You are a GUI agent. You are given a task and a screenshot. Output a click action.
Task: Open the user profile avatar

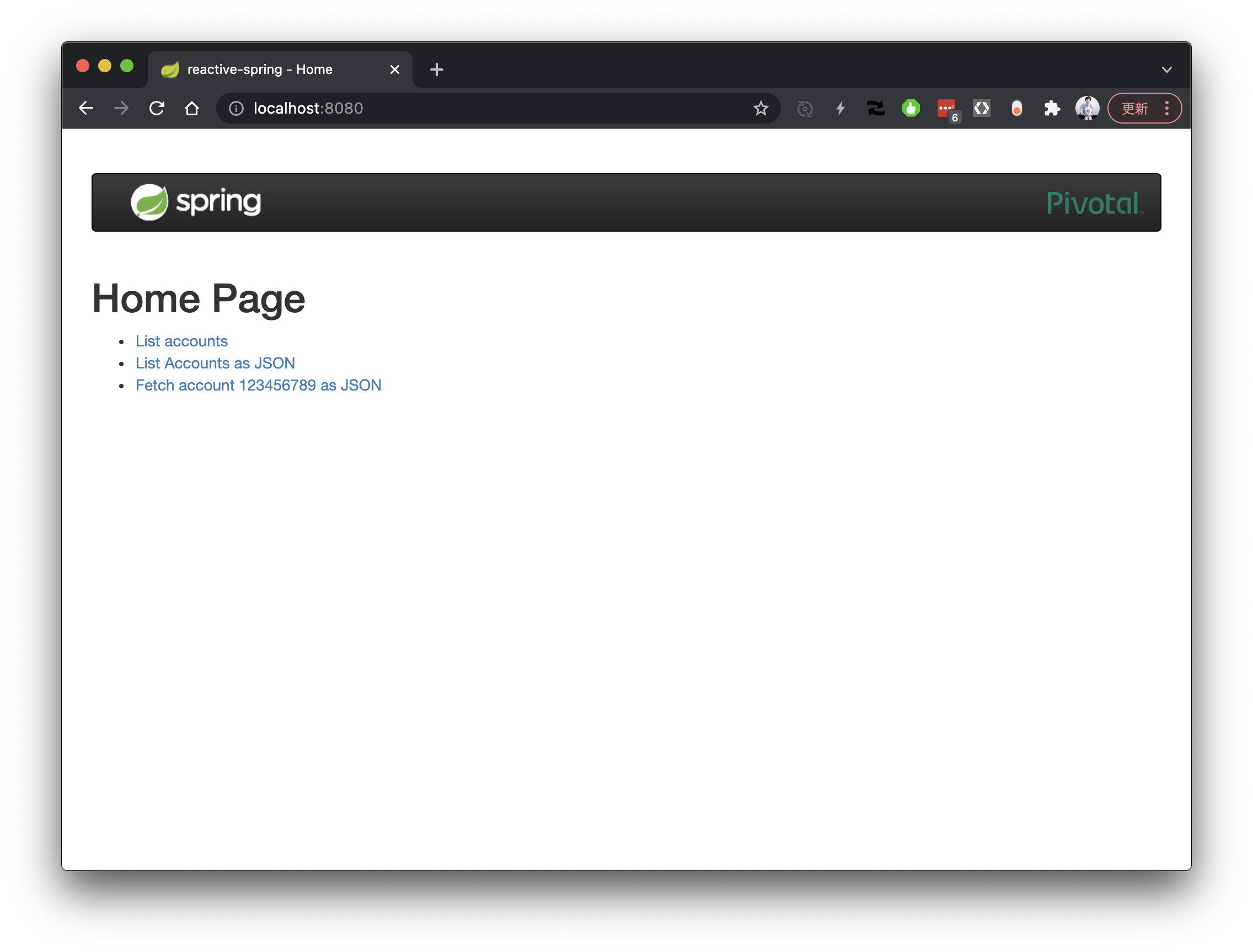click(x=1086, y=108)
